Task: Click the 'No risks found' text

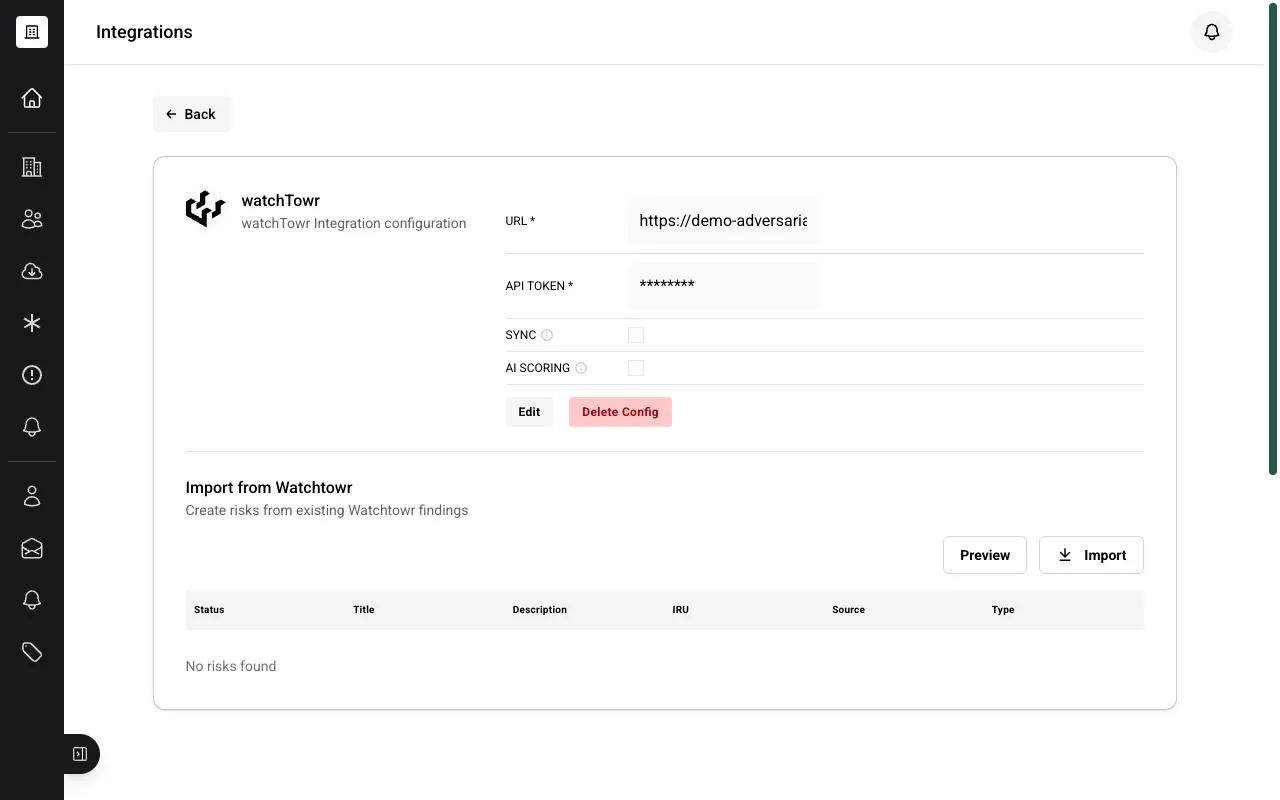Action: click(x=231, y=666)
